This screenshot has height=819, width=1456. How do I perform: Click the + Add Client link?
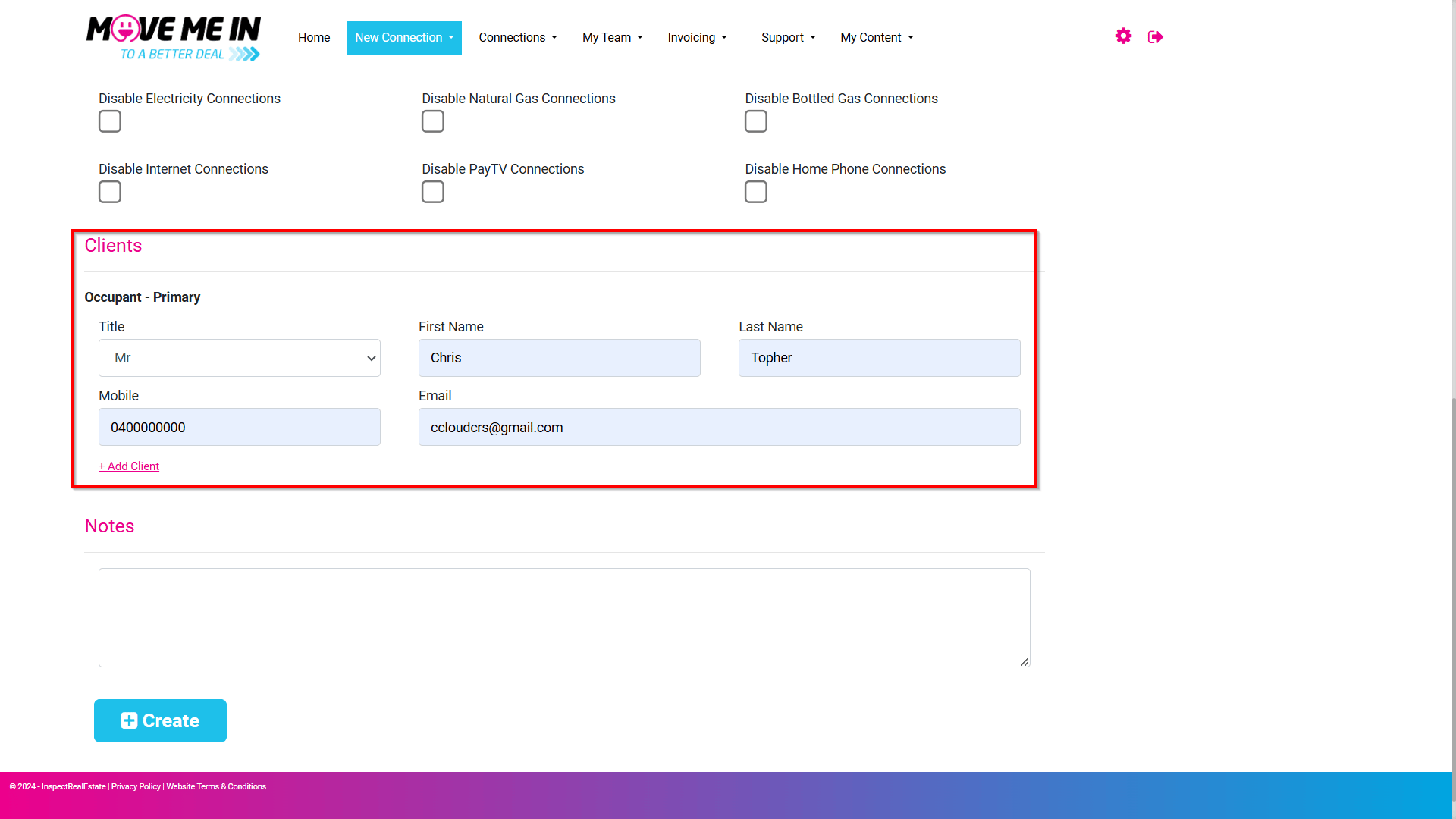129,466
